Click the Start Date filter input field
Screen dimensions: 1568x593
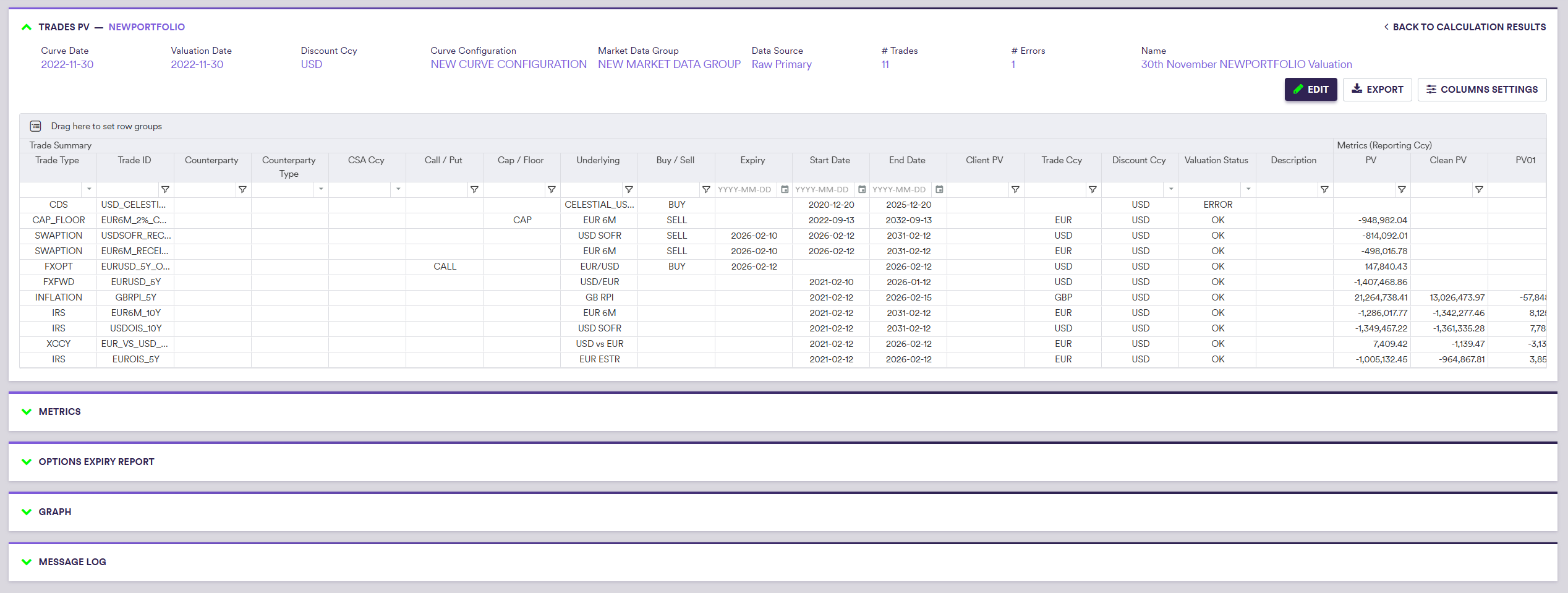pos(822,189)
